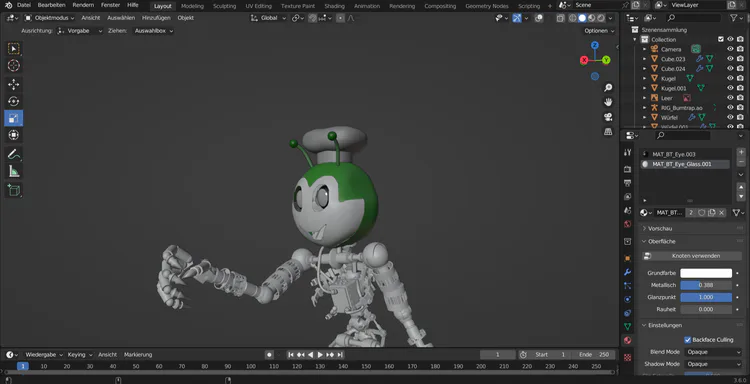Image resolution: width=750 pixels, height=384 pixels.
Task: Expand the Cube.024 tree row
Action: pos(644,68)
